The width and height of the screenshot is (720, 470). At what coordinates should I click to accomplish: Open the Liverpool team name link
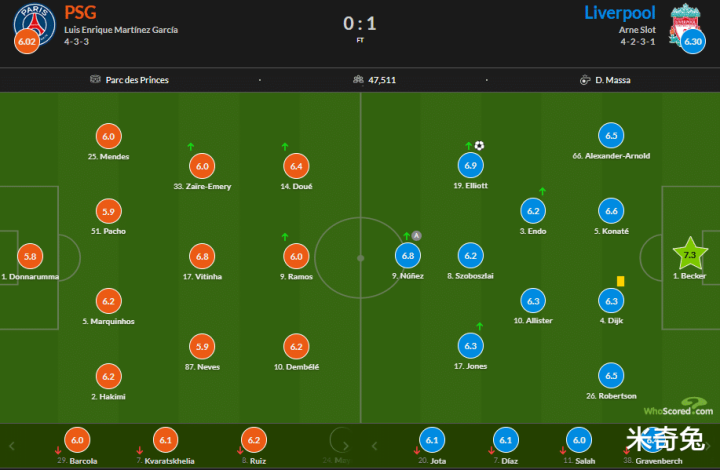[623, 12]
